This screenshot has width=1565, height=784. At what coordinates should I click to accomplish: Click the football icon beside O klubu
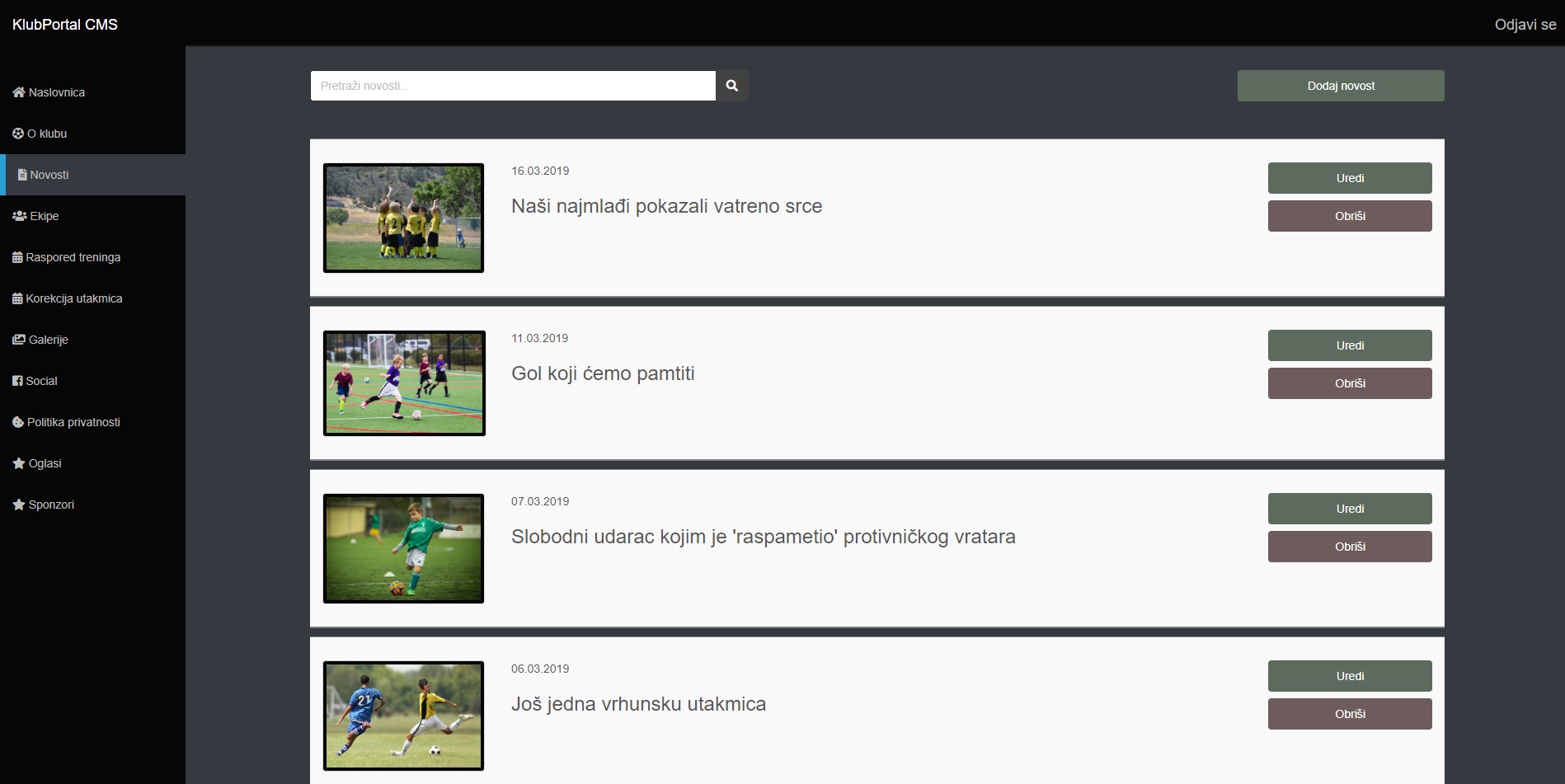(18, 134)
